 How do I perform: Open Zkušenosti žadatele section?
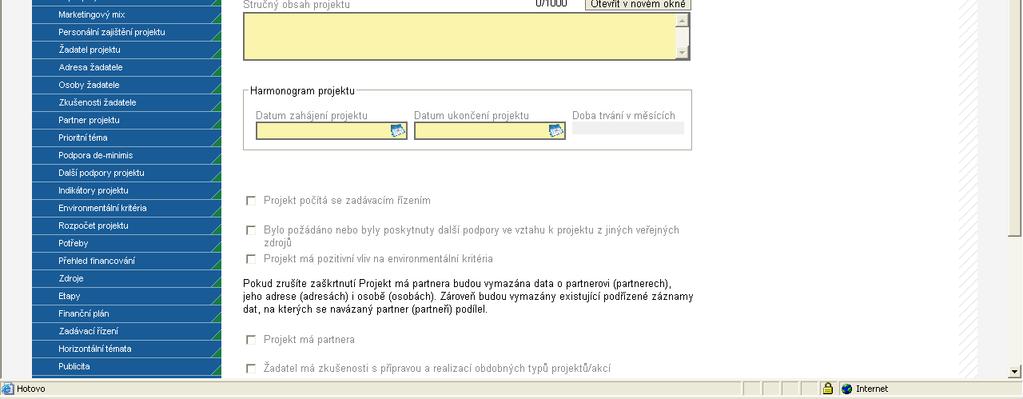[x=127, y=102]
